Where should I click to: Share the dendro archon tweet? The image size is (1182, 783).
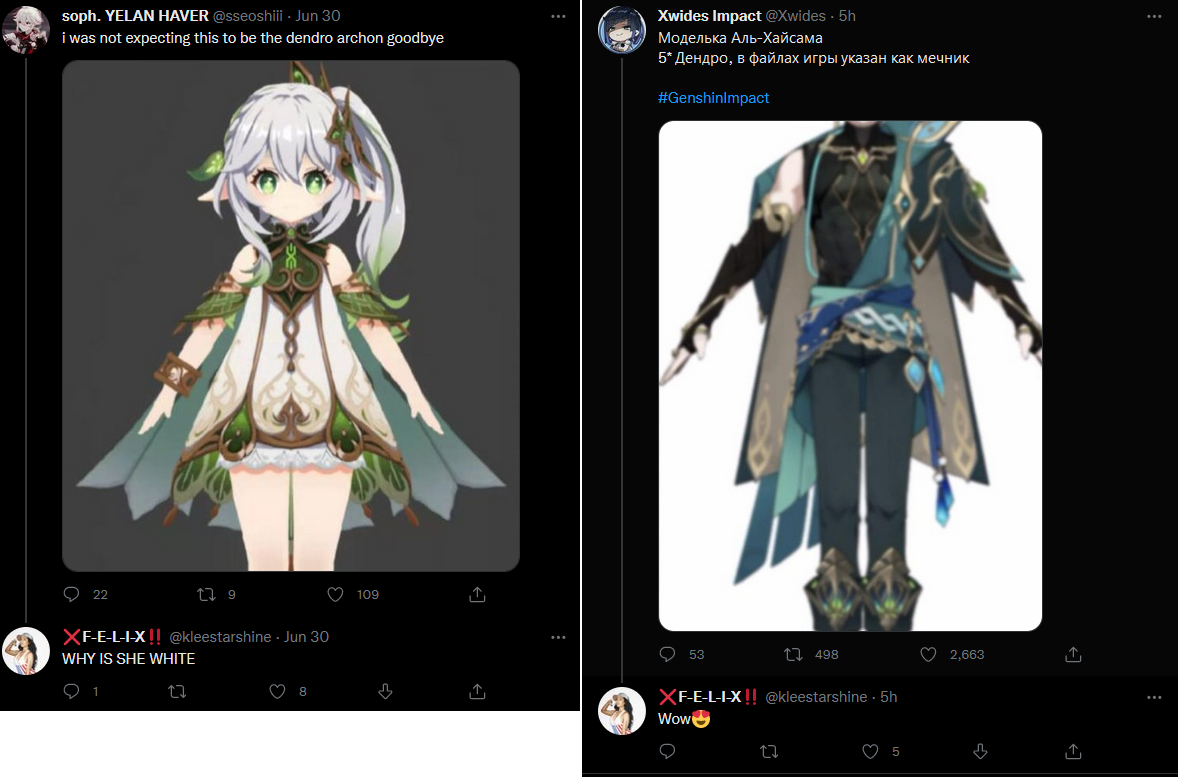pos(477,595)
